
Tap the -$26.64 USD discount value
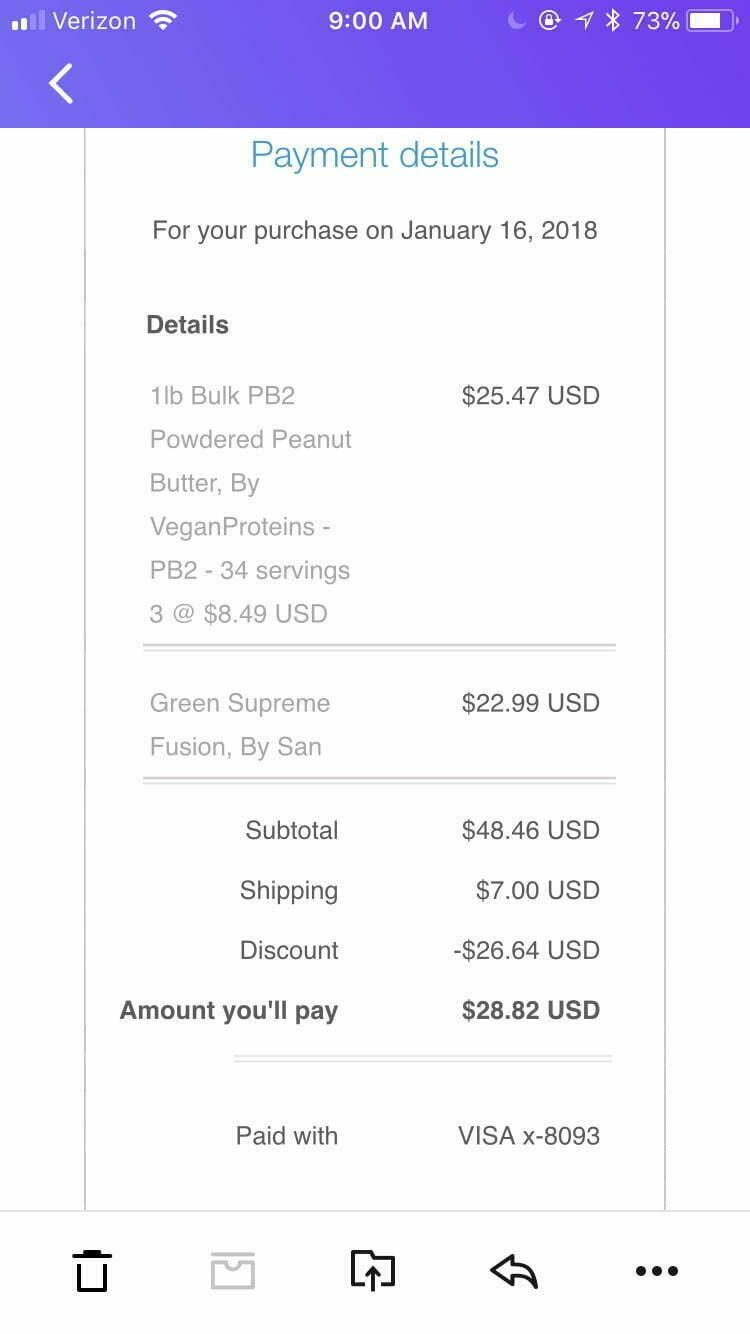[x=526, y=950]
